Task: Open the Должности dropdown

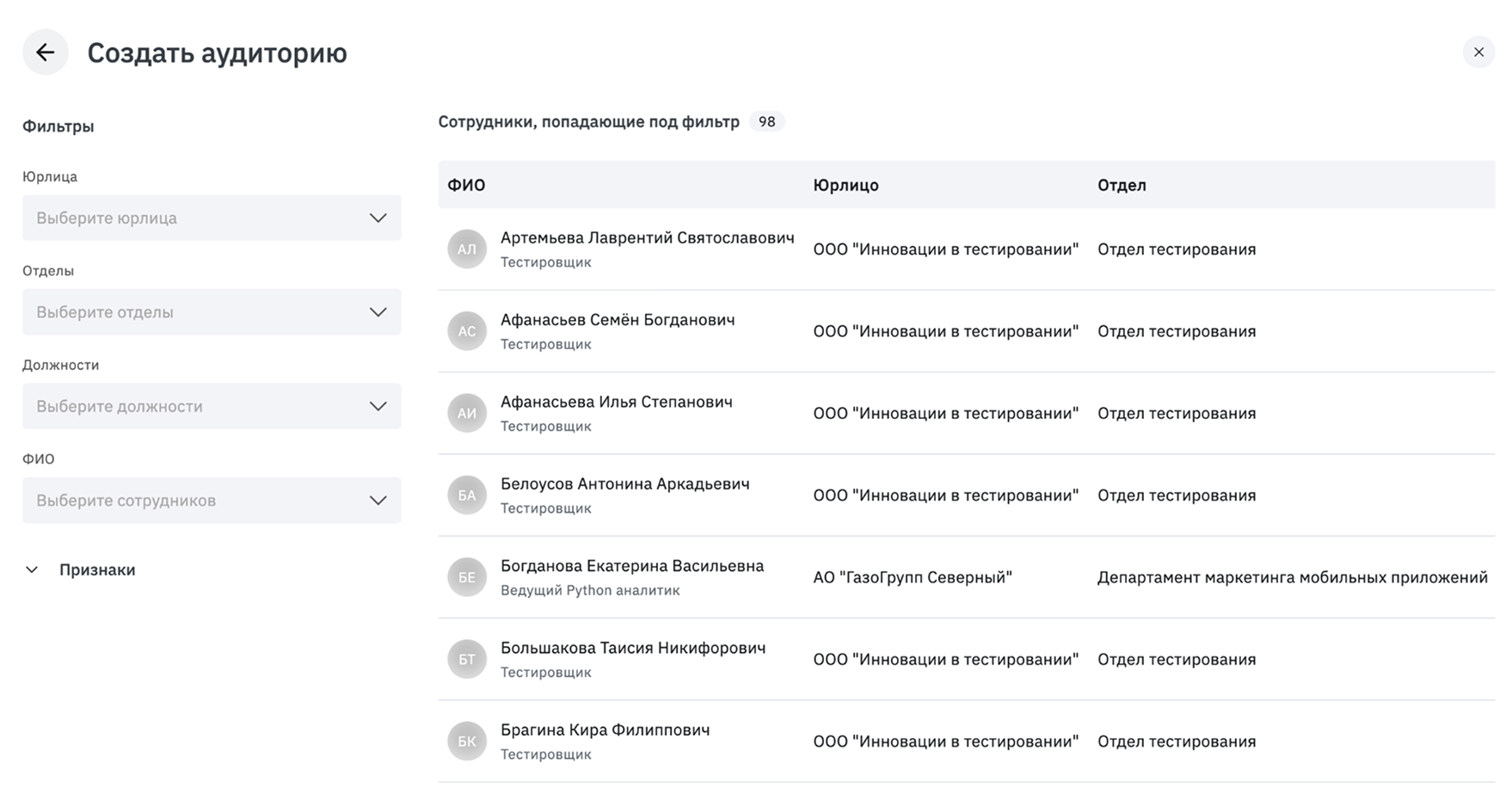Action: [212, 406]
